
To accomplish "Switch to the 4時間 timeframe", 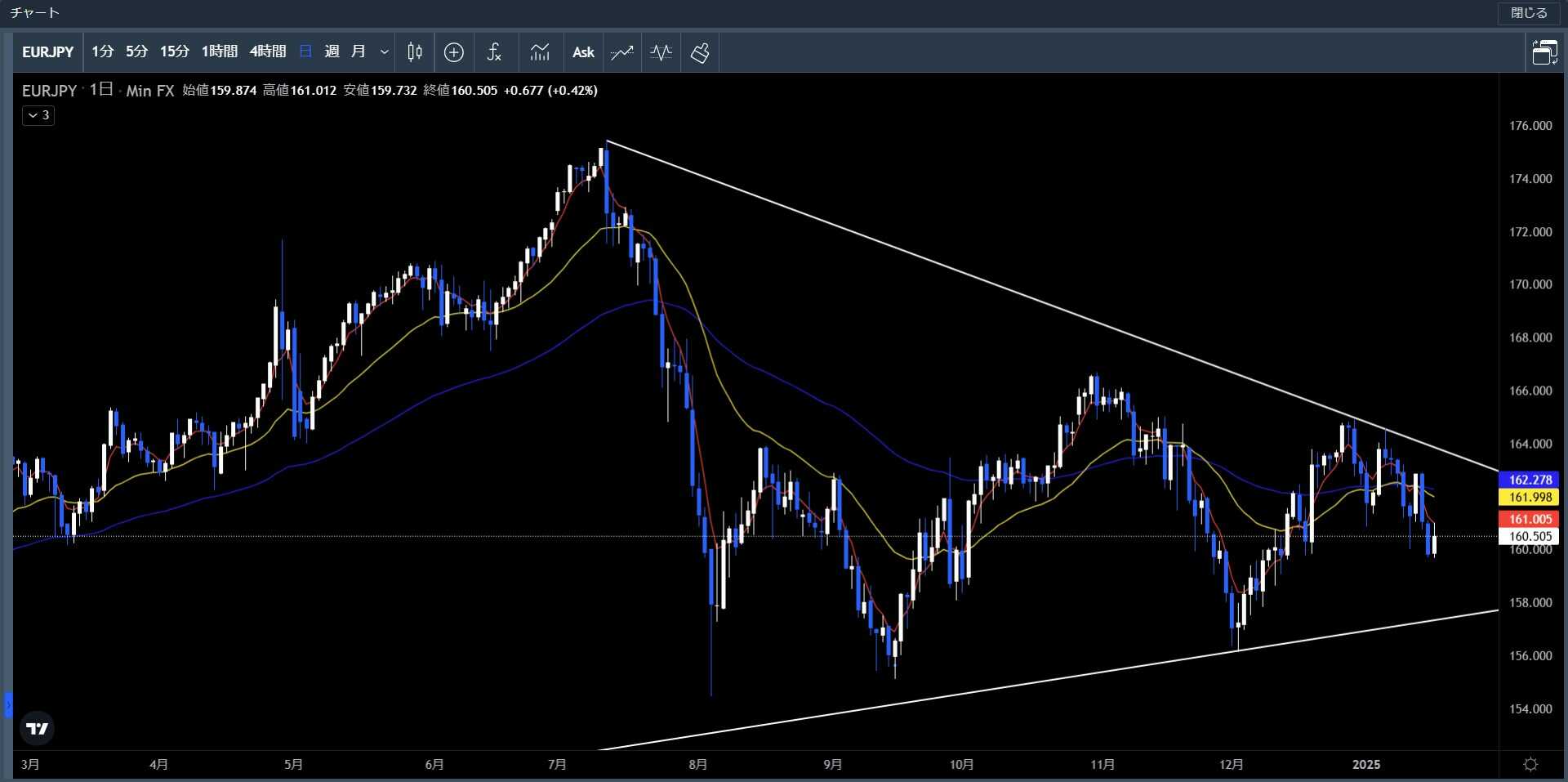I will point(267,52).
